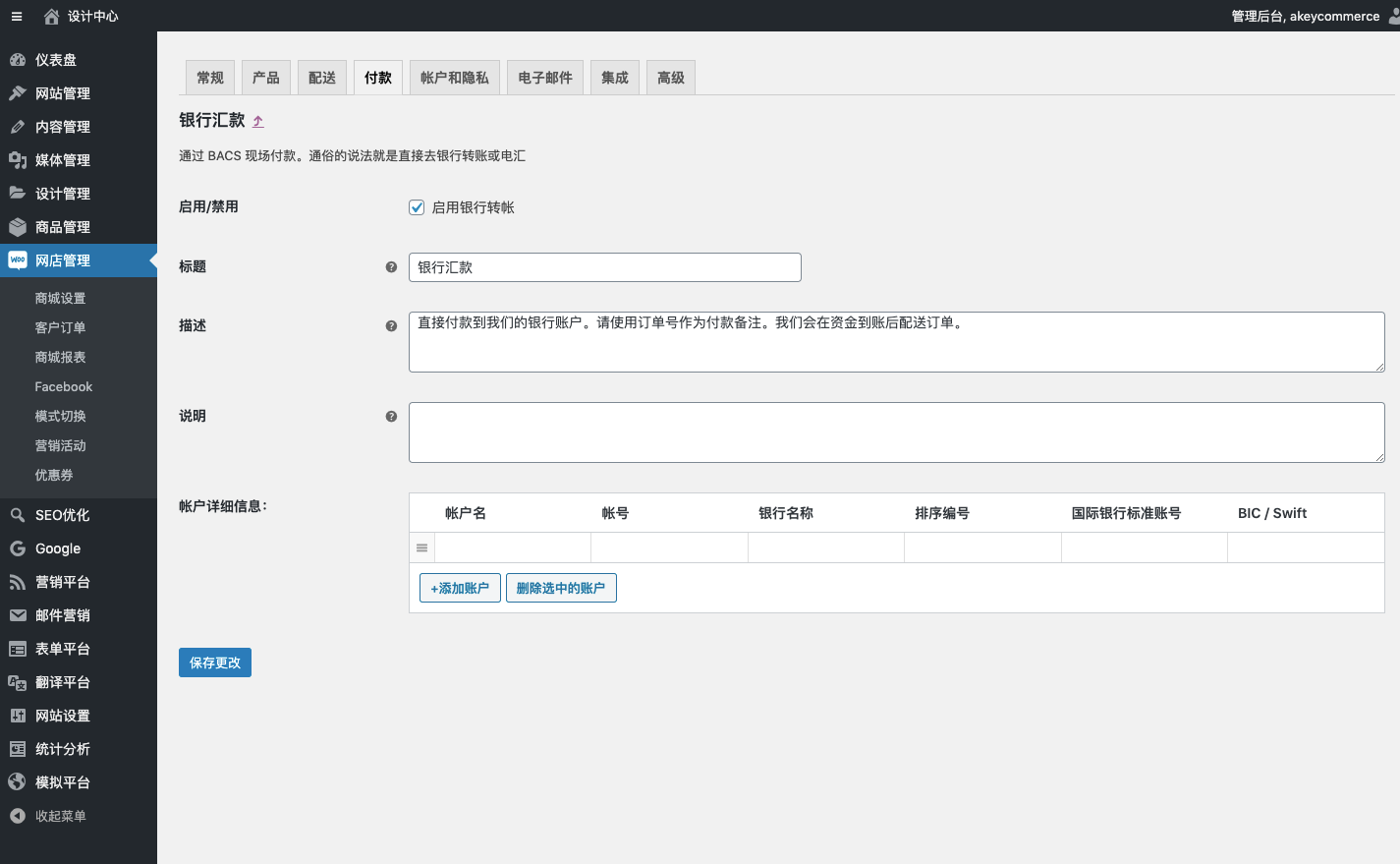Expand the 网站设置 sidebar menu

coord(63,716)
